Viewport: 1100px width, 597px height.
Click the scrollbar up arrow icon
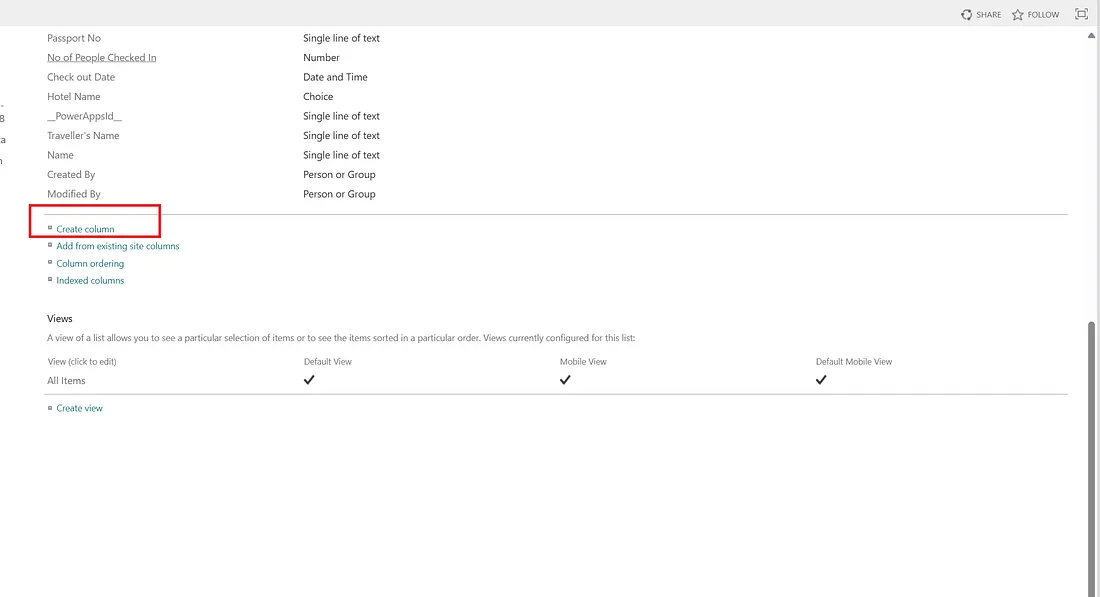(x=1092, y=33)
